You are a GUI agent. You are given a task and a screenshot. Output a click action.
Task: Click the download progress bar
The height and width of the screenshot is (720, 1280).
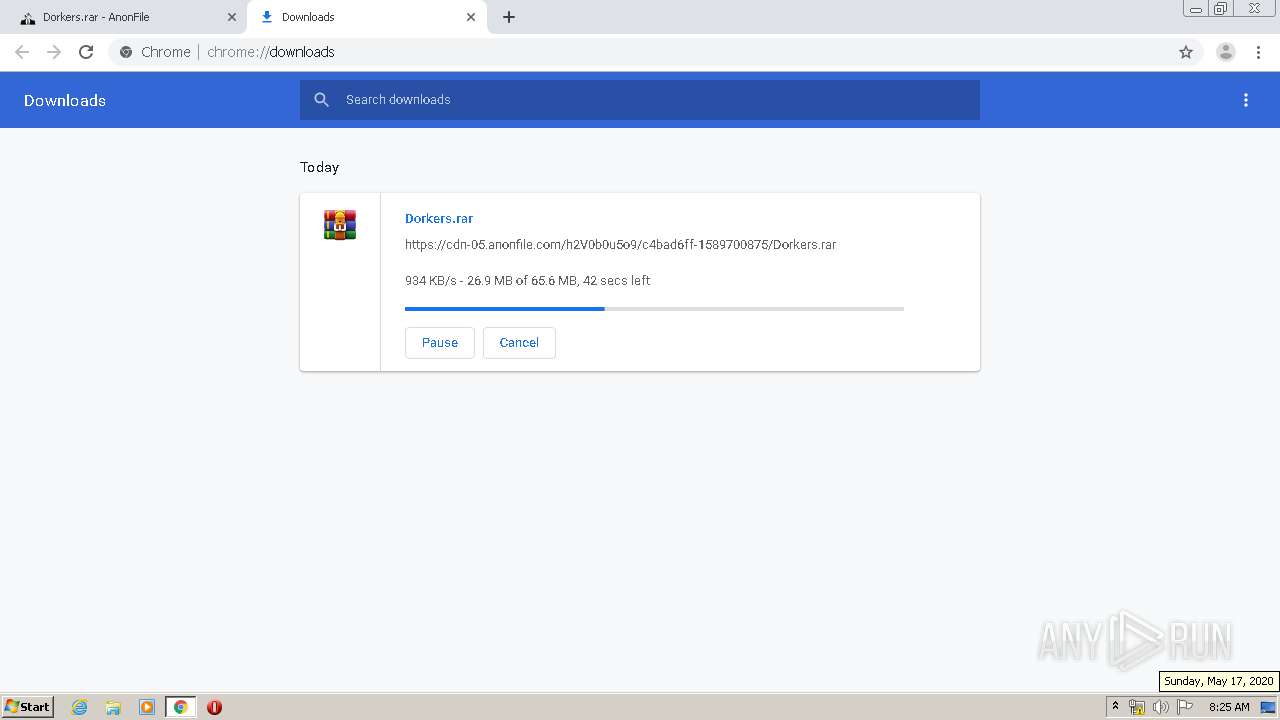(654, 309)
